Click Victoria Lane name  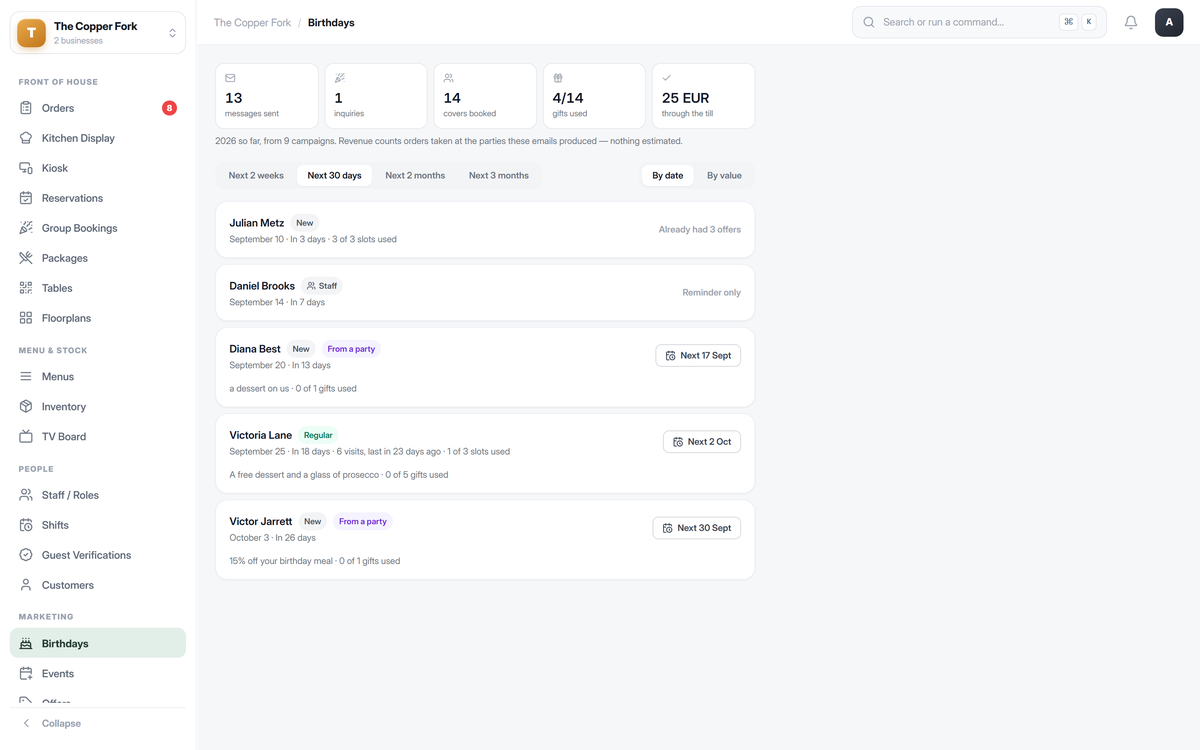(x=261, y=435)
